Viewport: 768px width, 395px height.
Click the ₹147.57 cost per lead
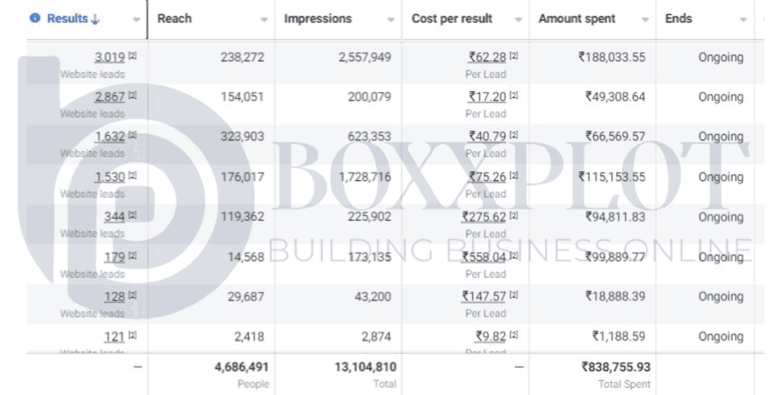click(484, 296)
